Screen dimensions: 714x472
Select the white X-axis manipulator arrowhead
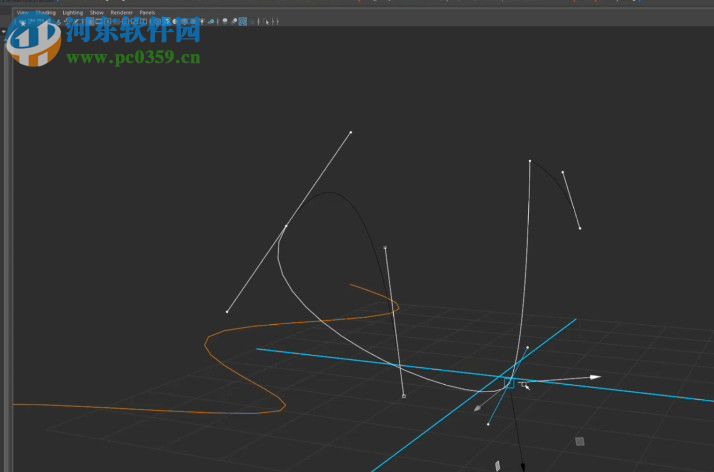[x=596, y=377]
